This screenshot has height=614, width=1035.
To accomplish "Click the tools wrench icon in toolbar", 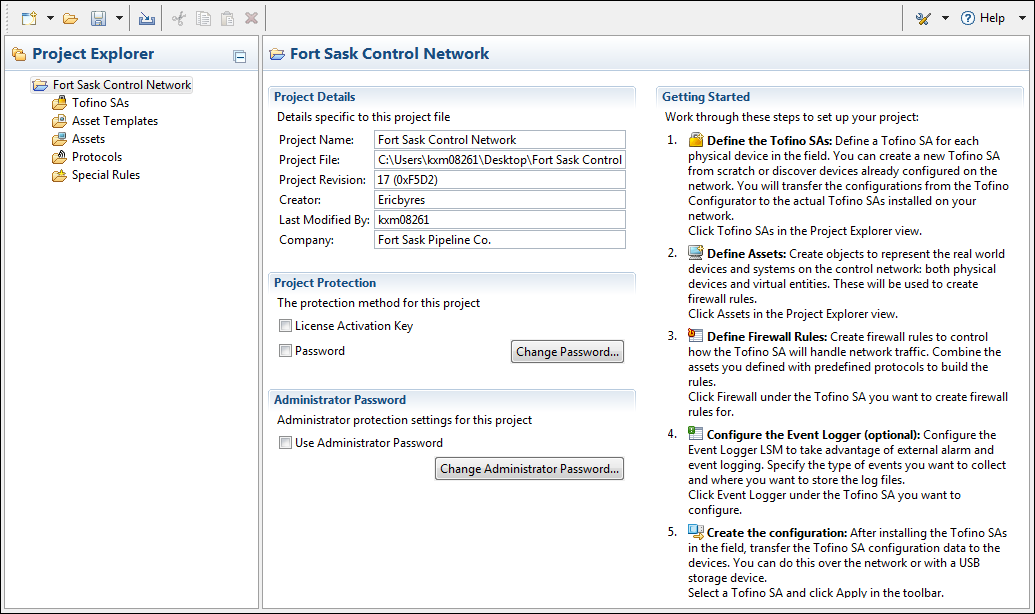I will point(923,18).
